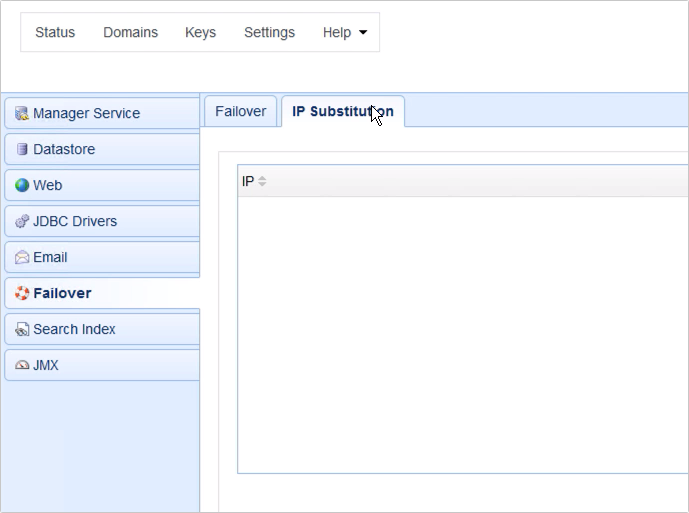Click the Search Index icon
The image size is (689, 513).
pyautogui.click(x=22, y=330)
